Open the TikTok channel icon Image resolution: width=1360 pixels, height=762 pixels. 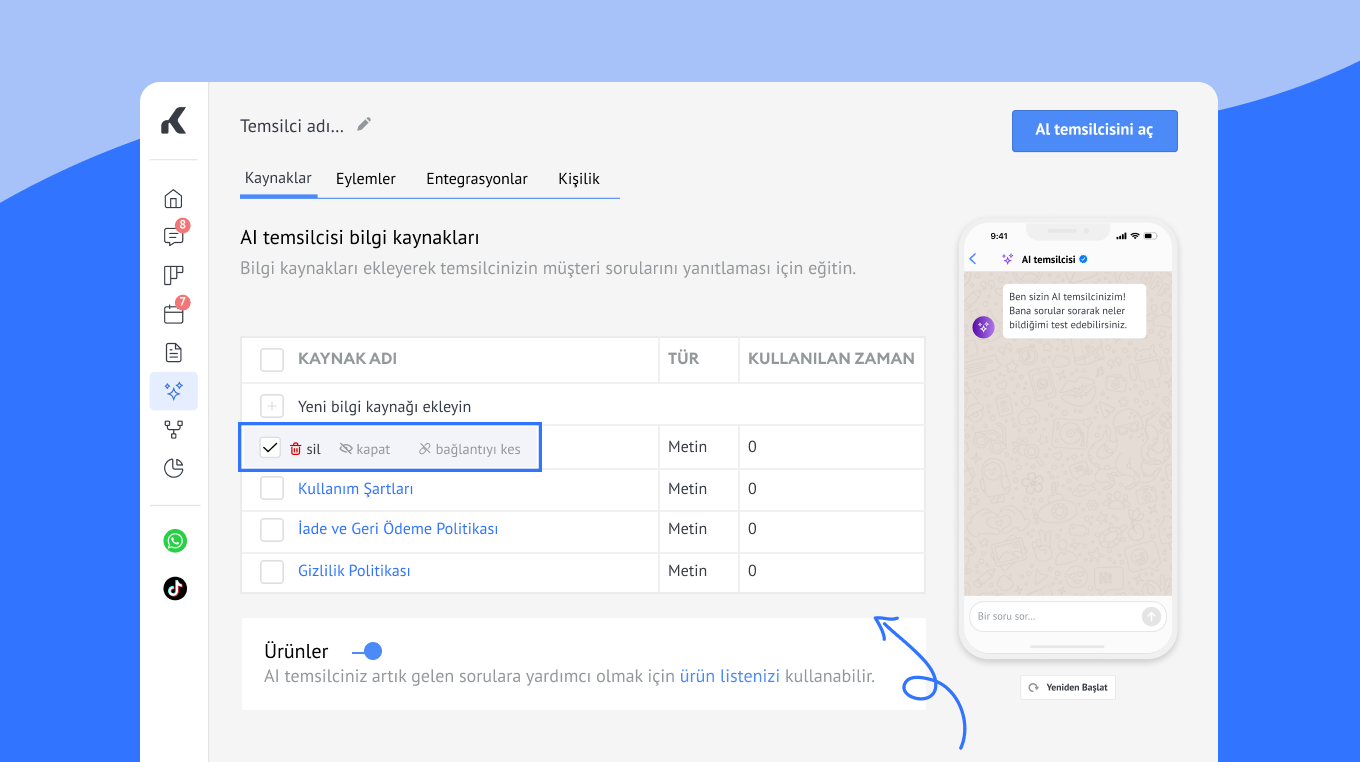pos(175,588)
